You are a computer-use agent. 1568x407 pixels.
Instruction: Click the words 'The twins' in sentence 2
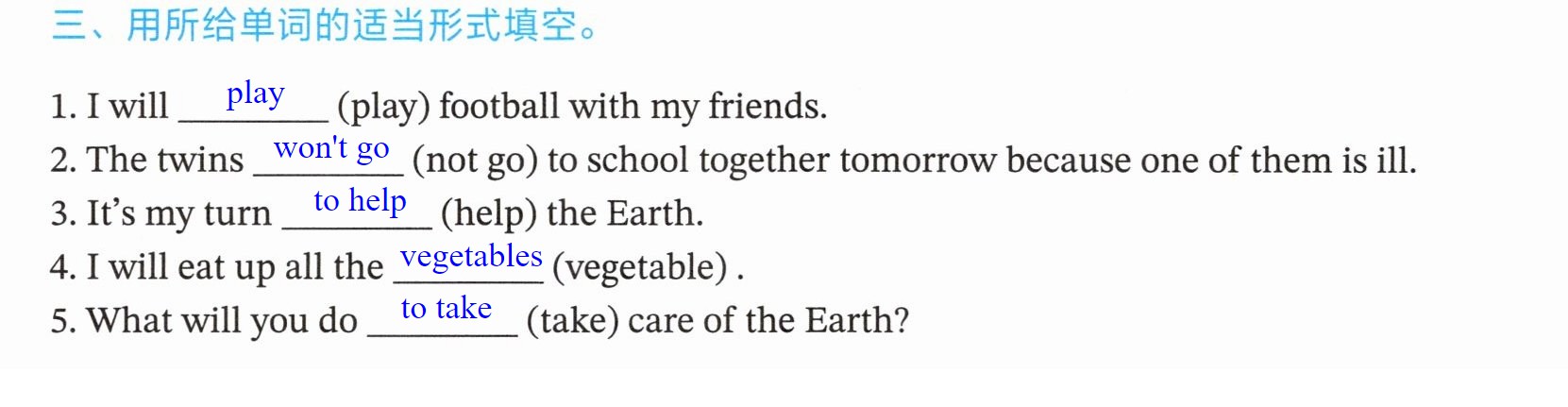click(x=165, y=161)
